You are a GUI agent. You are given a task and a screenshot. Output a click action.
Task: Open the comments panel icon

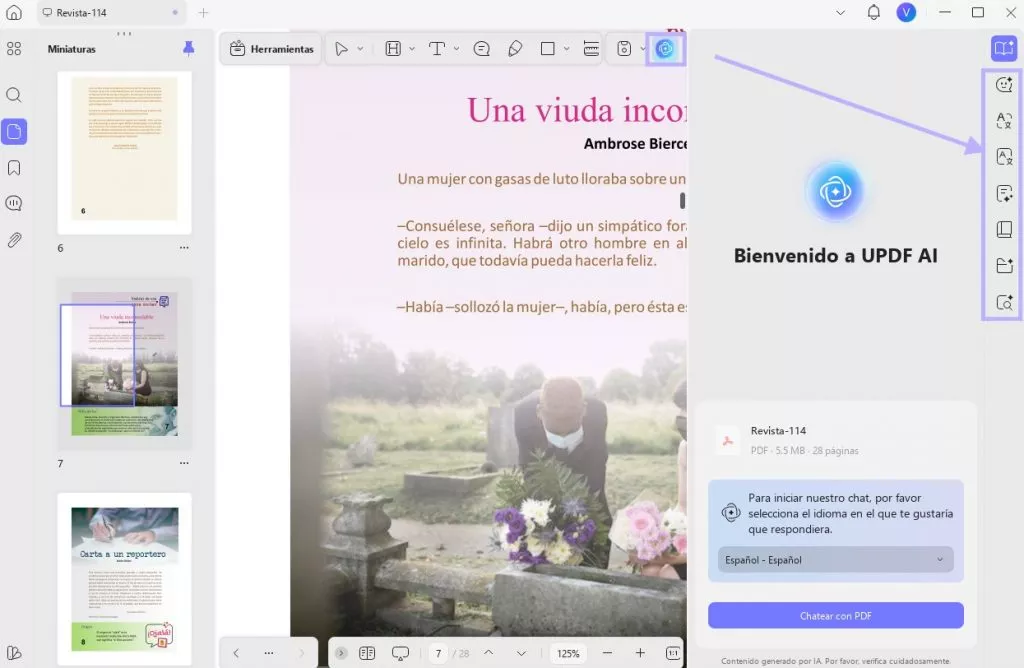(x=14, y=203)
